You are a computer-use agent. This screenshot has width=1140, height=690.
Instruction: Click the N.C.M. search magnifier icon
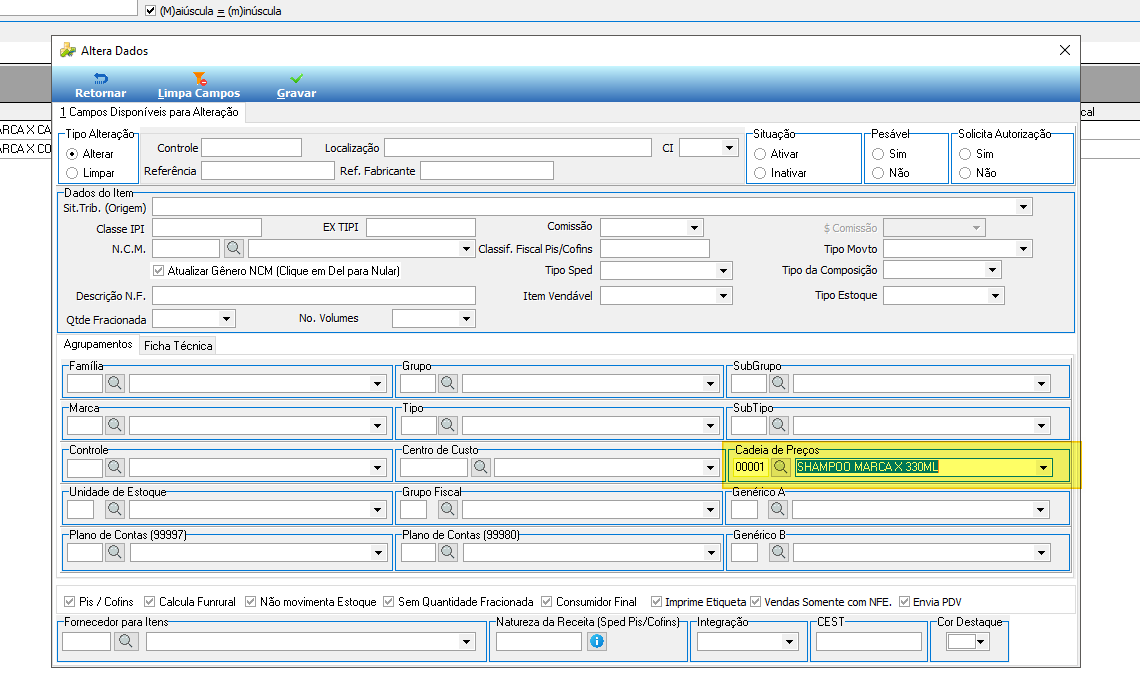coord(233,249)
